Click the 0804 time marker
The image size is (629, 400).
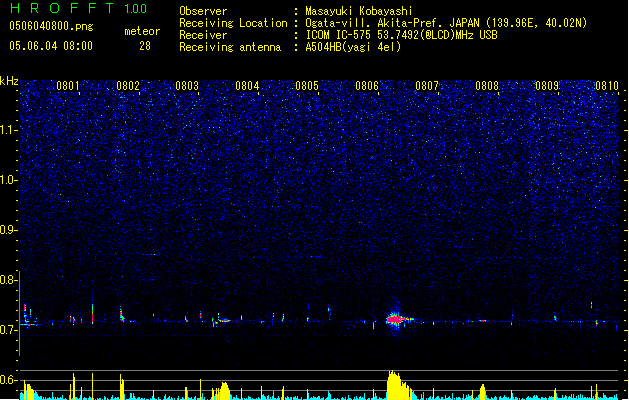247,86
